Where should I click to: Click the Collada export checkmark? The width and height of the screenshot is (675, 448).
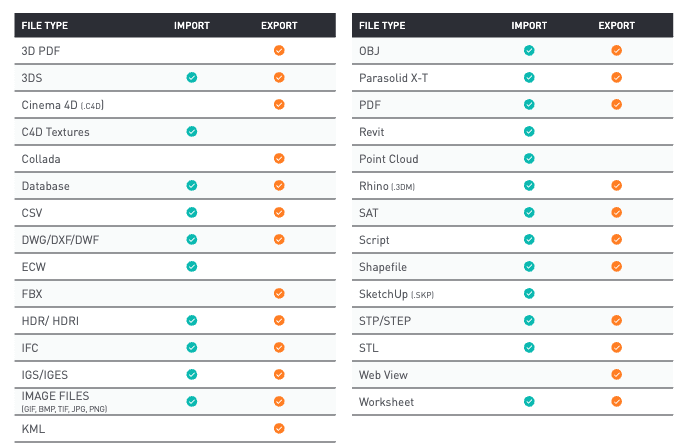click(x=279, y=158)
